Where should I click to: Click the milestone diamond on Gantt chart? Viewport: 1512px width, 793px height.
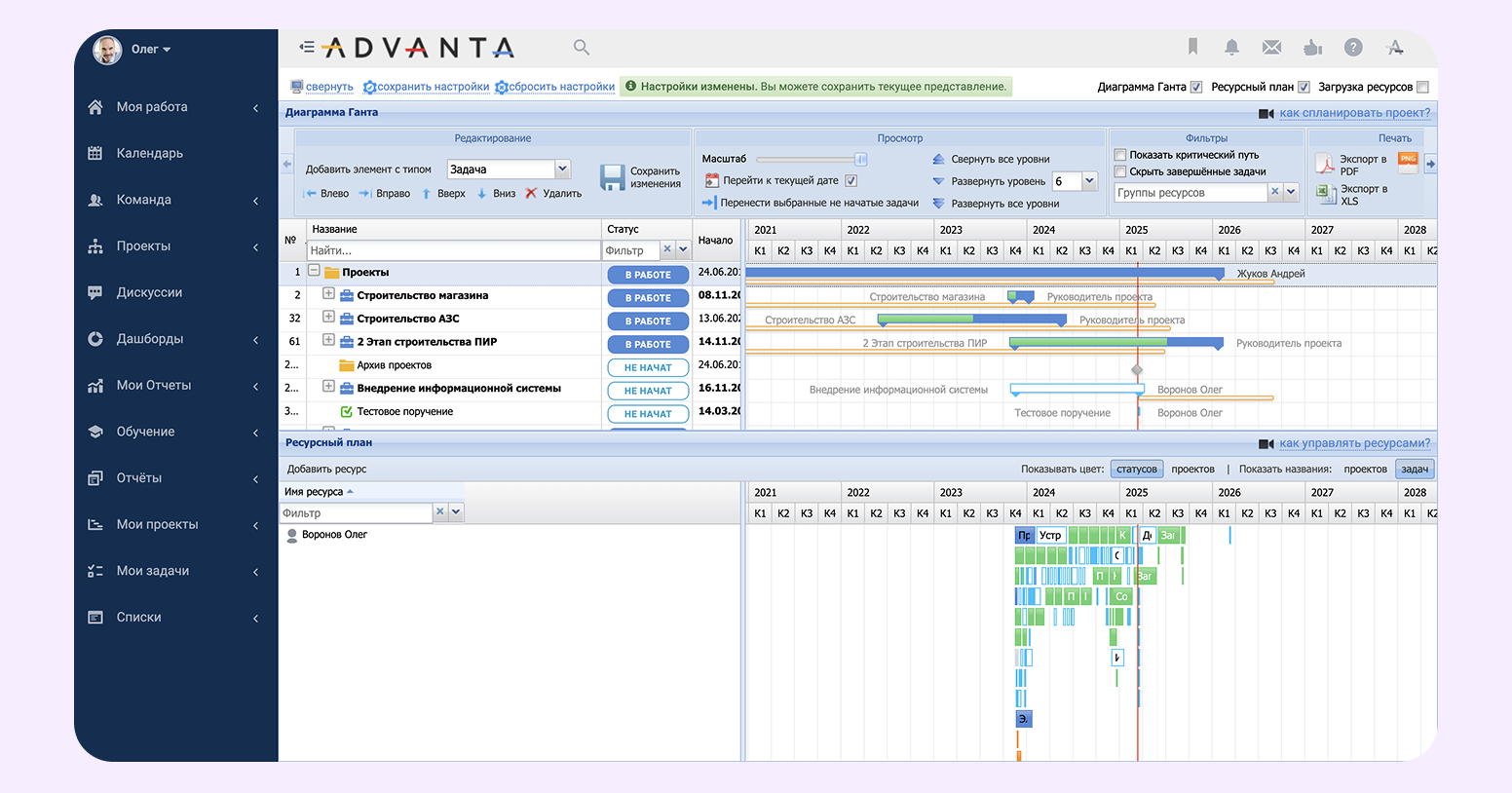click(x=1137, y=370)
